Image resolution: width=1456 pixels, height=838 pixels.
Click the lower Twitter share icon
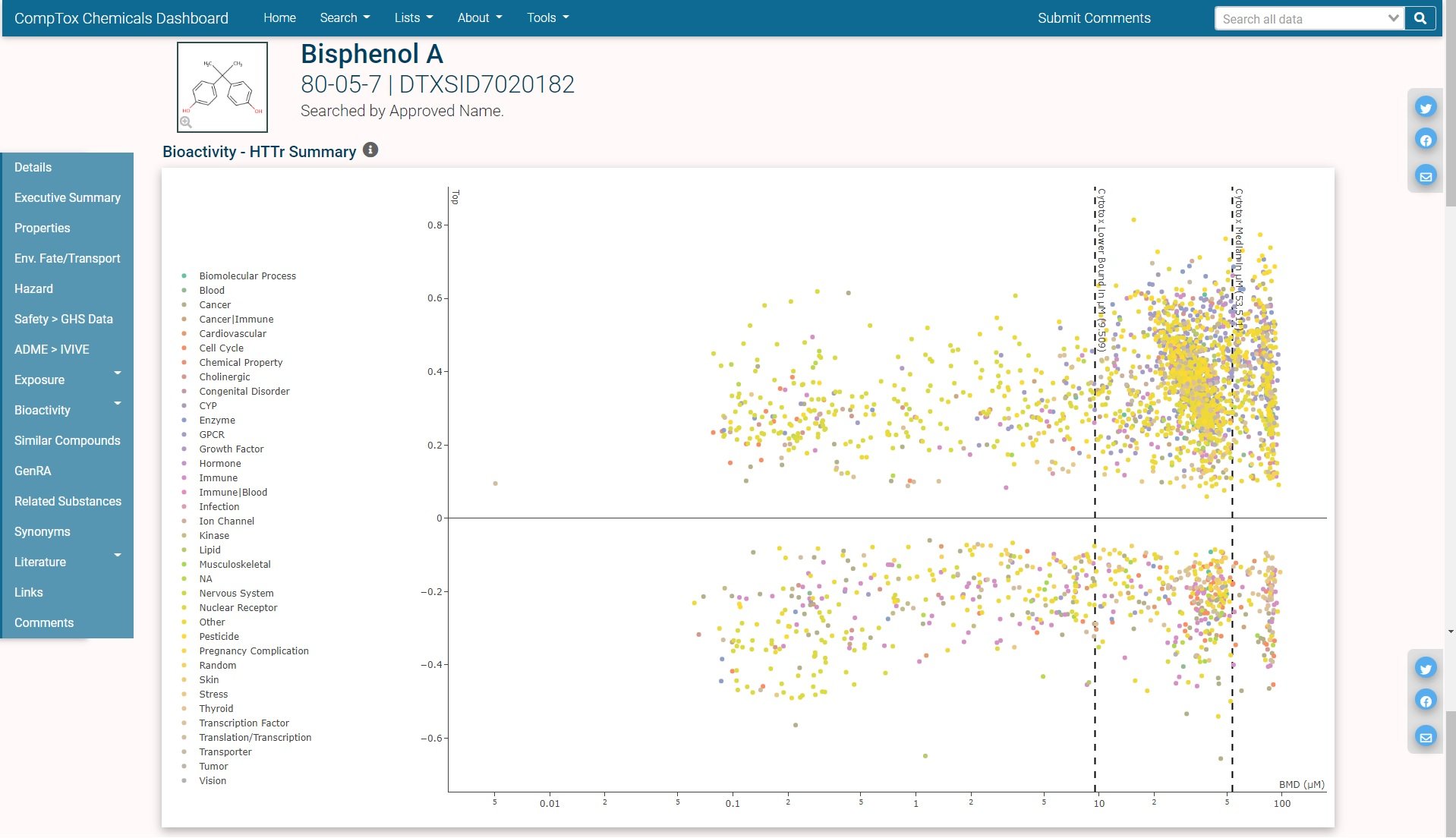1426,669
